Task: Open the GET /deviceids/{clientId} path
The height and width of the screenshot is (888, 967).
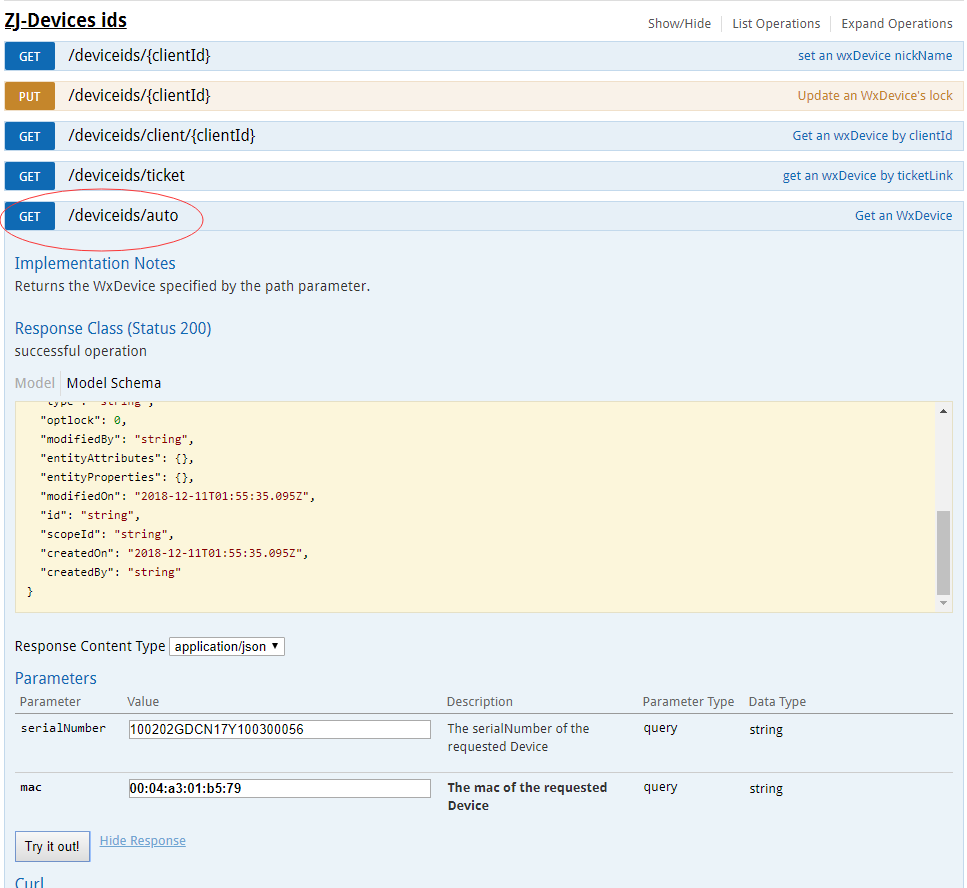Action: click(139, 56)
